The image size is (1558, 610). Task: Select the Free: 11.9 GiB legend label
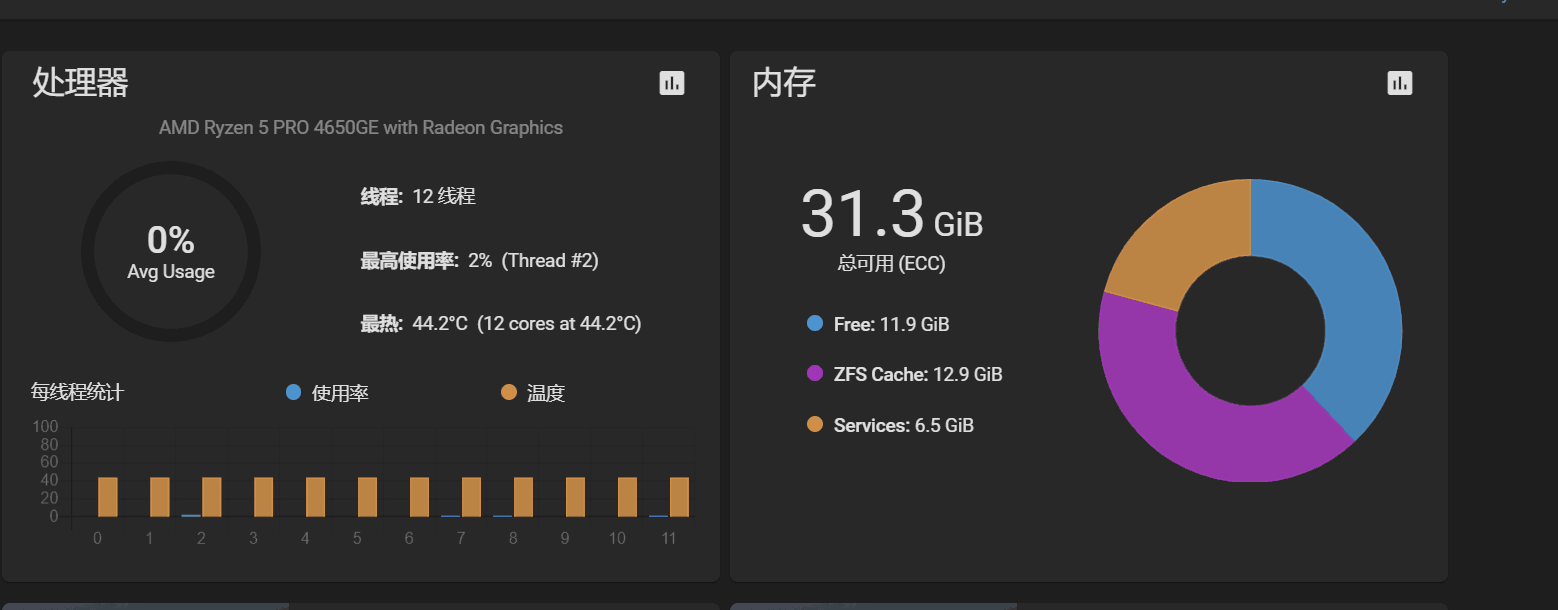coord(891,324)
